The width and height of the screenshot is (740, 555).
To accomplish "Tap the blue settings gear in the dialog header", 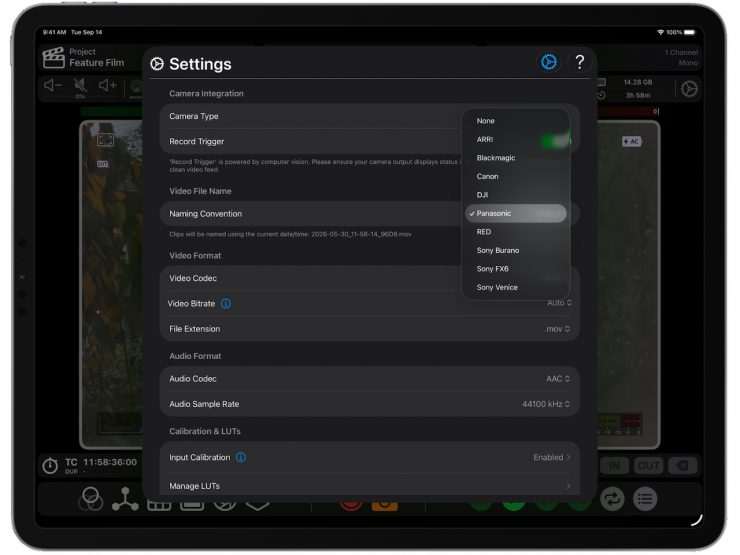I will pyautogui.click(x=549, y=62).
